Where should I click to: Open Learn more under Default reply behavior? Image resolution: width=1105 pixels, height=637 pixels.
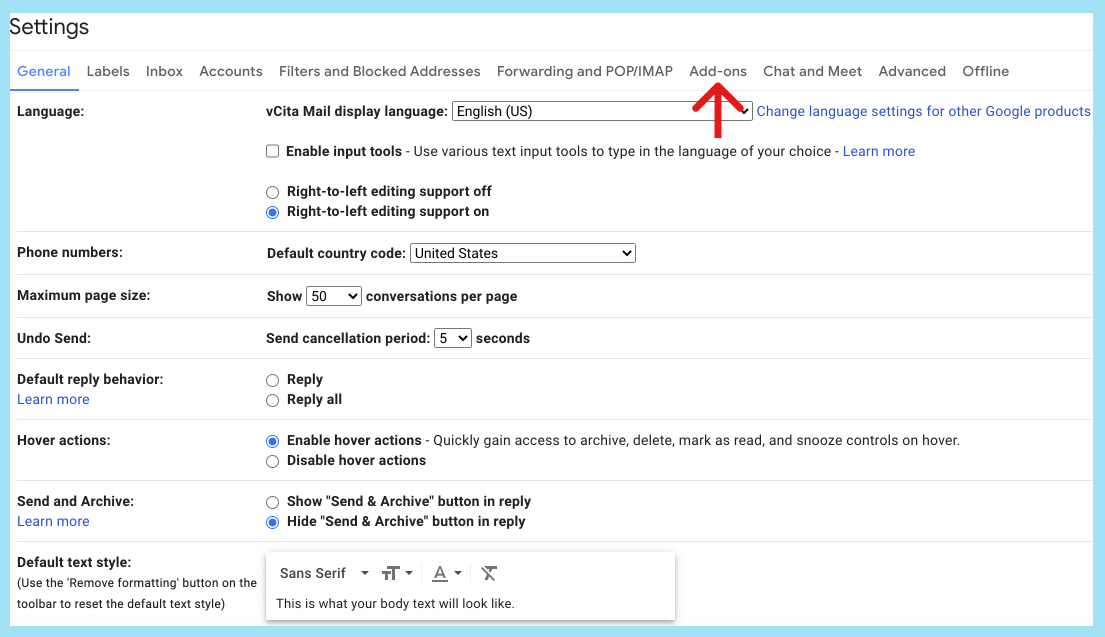click(x=52, y=399)
